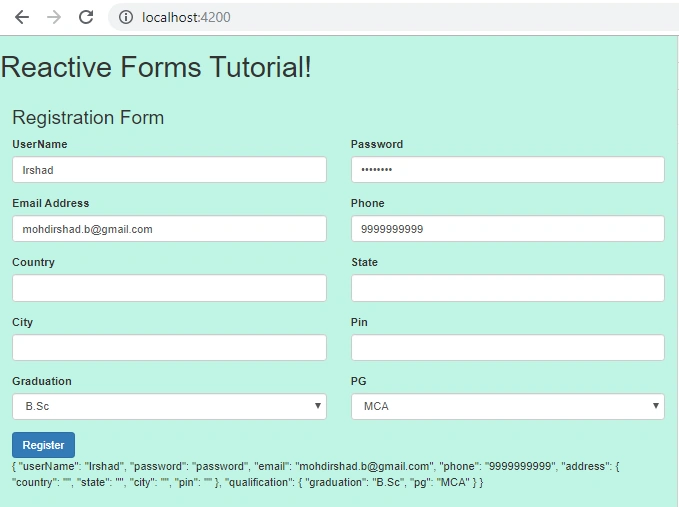The height and width of the screenshot is (507, 679).
Task: Focus the empty State field
Action: click(x=508, y=288)
